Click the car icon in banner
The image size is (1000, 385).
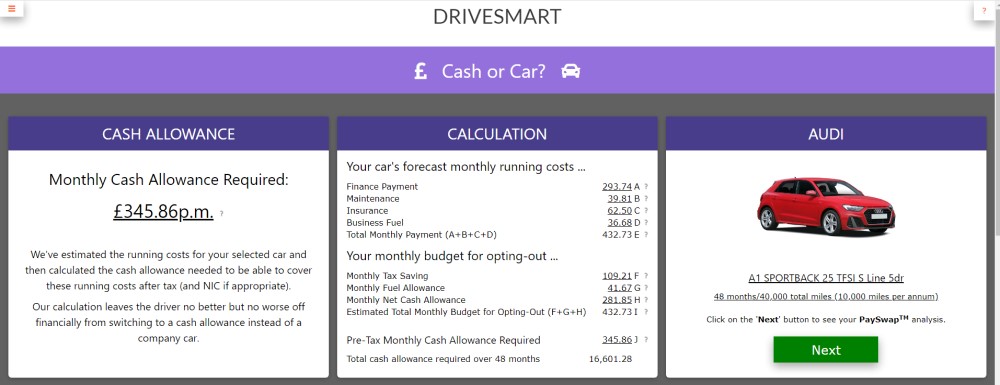click(x=571, y=71)
